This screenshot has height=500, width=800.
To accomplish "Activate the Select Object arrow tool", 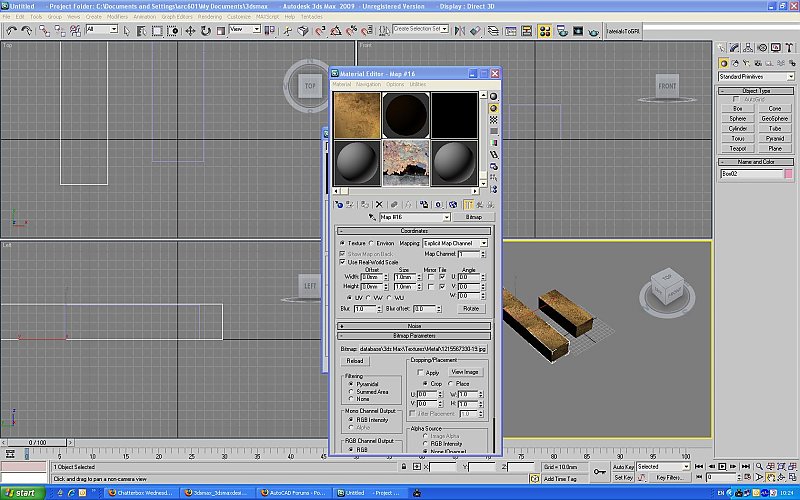I will pos(127,31).
